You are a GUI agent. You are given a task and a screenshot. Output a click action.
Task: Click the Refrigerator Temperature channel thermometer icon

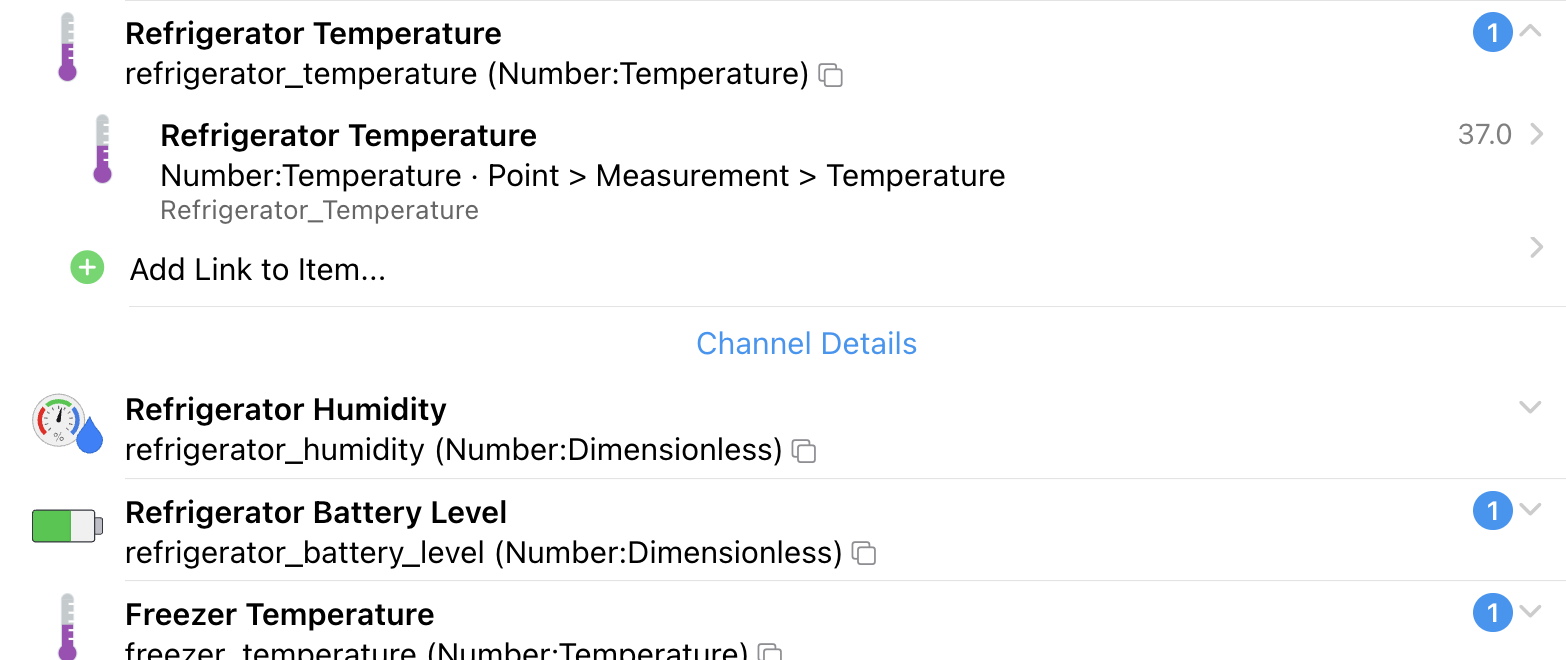click(x=67, y=47)
